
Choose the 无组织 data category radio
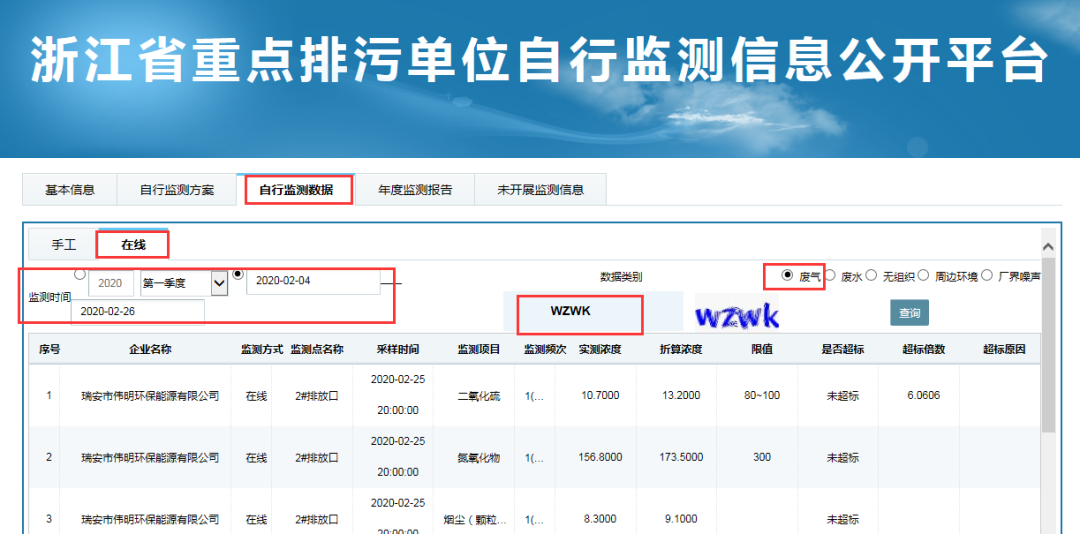point(871,276)
